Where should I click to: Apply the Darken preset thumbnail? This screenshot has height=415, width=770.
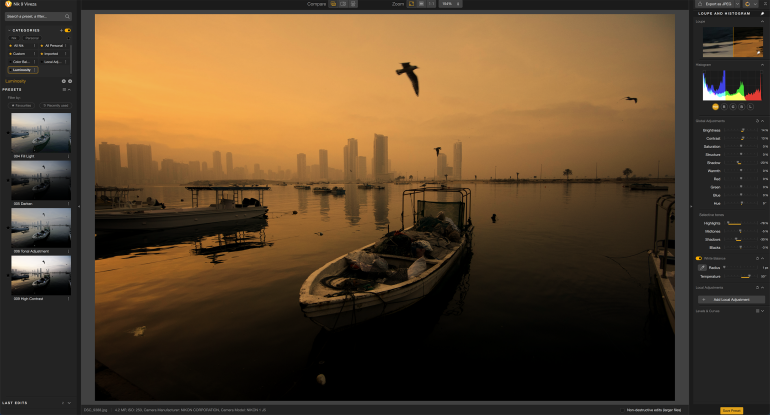(x=41, y=180)
